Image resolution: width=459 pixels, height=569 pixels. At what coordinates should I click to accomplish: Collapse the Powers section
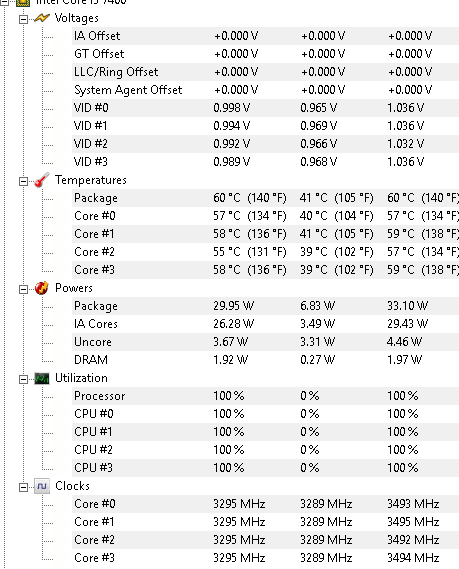(x=23, y=289)
